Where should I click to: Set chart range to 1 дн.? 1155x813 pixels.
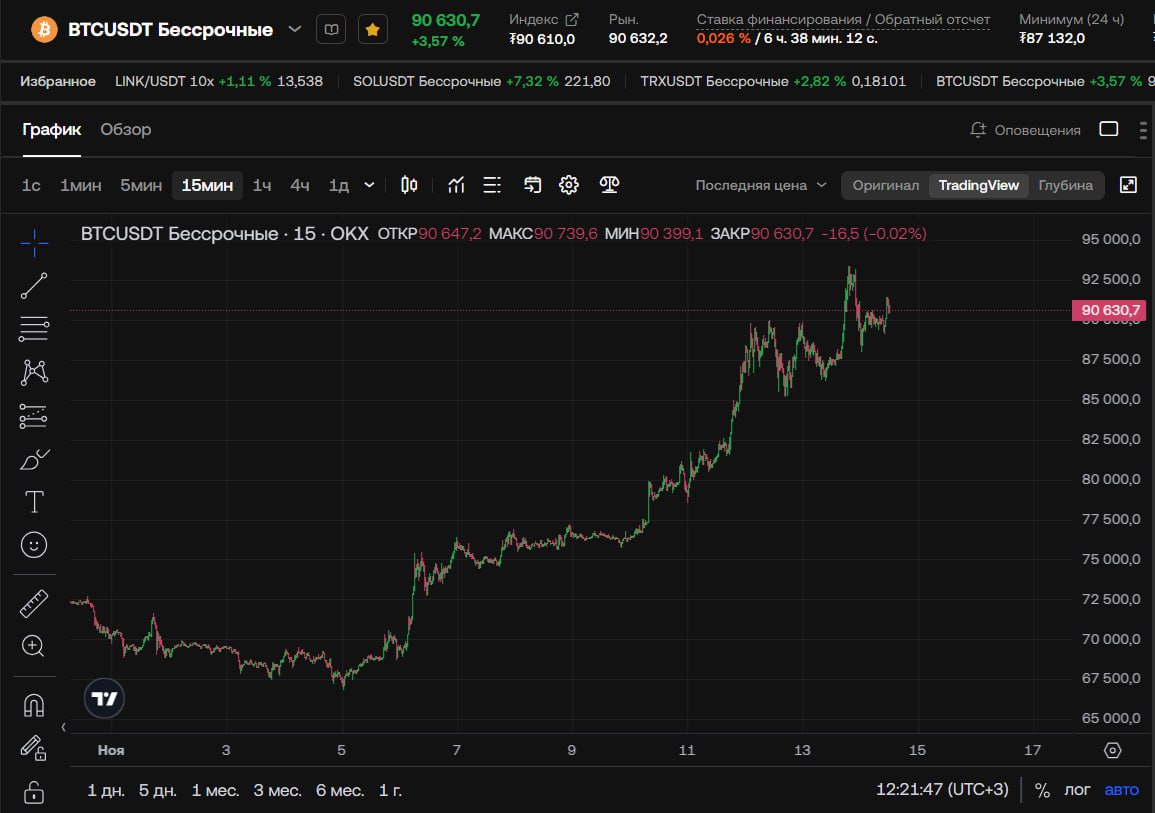[x=106, y=790]
